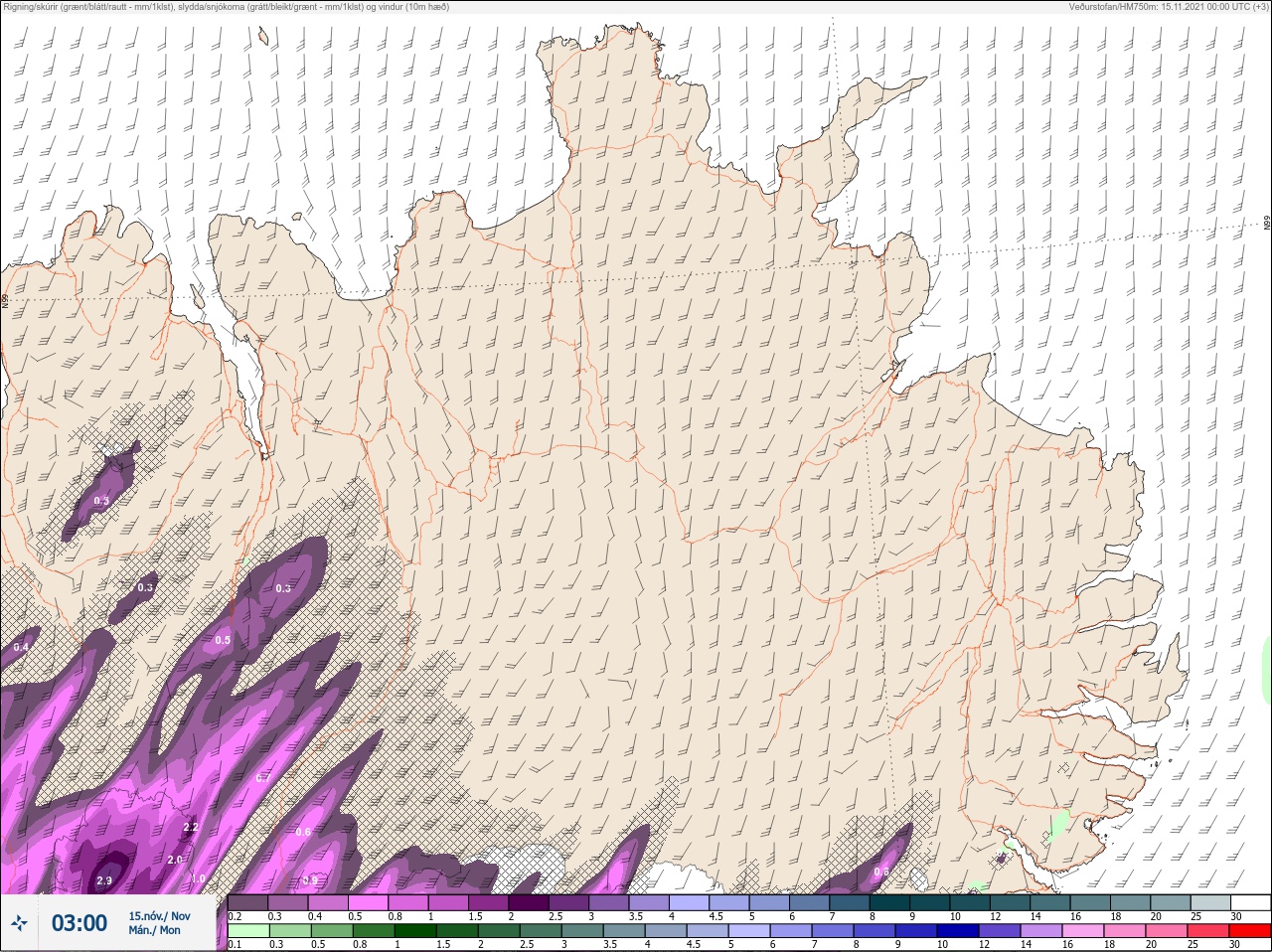Click the 2.2 precipitation value on map

coord(192,827)
